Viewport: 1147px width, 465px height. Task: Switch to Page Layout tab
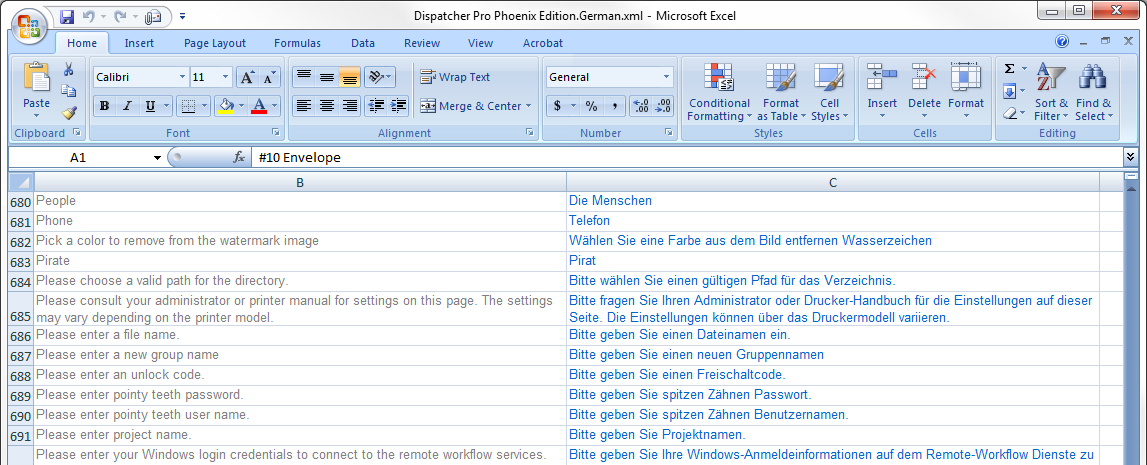pos(215,43)
